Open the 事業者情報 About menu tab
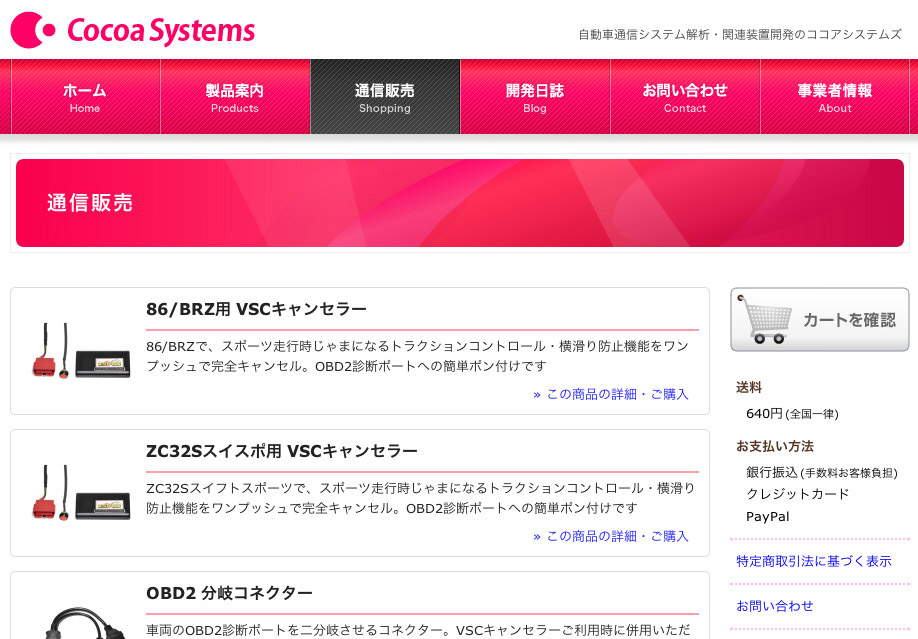 [x=835, y=97]
